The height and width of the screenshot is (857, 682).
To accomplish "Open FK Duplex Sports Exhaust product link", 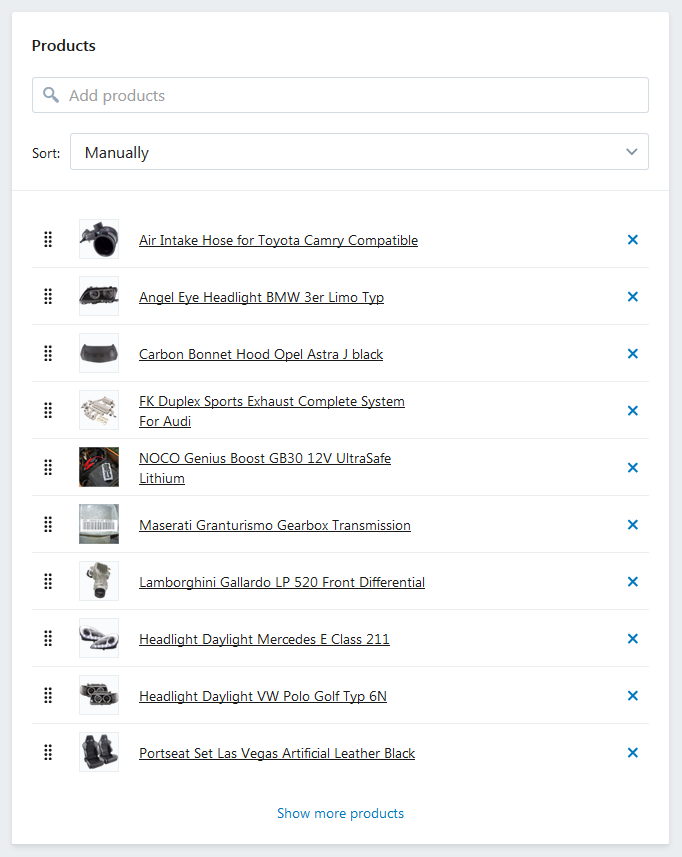I will (272, 411).
